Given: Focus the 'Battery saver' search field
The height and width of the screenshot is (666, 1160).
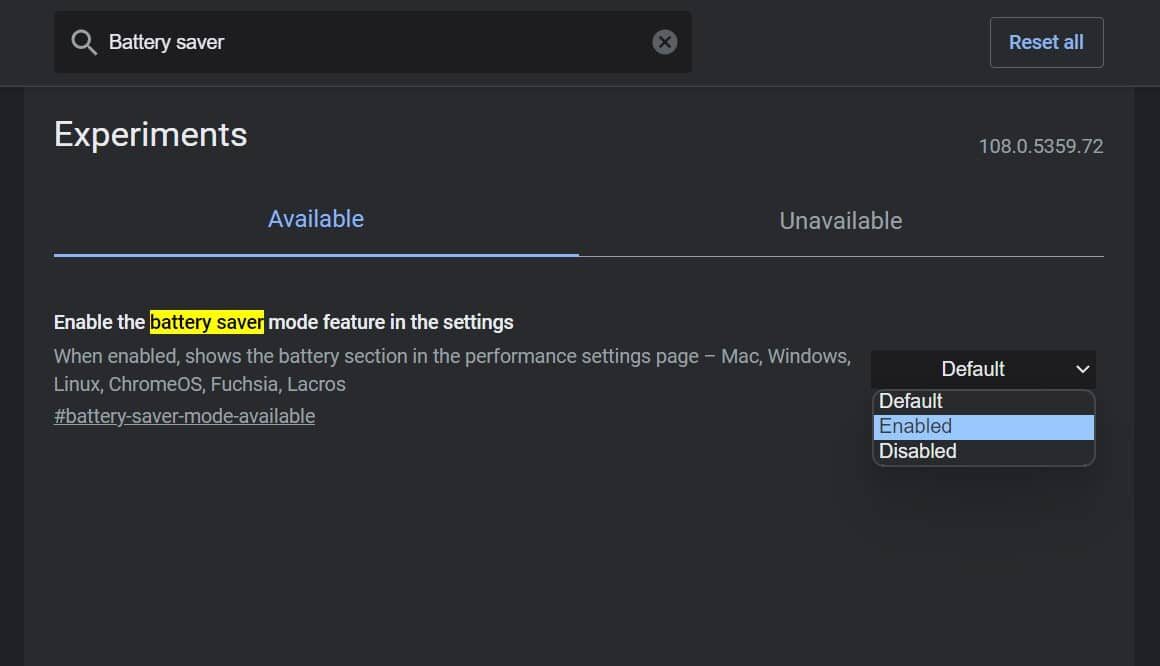Looking at the screenshot, I should click(x=370, y=42).
